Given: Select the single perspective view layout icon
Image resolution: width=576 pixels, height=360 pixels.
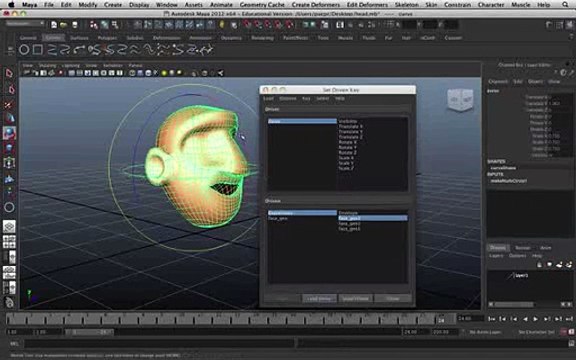Looking at the screenshot, I should coord(9,226).
